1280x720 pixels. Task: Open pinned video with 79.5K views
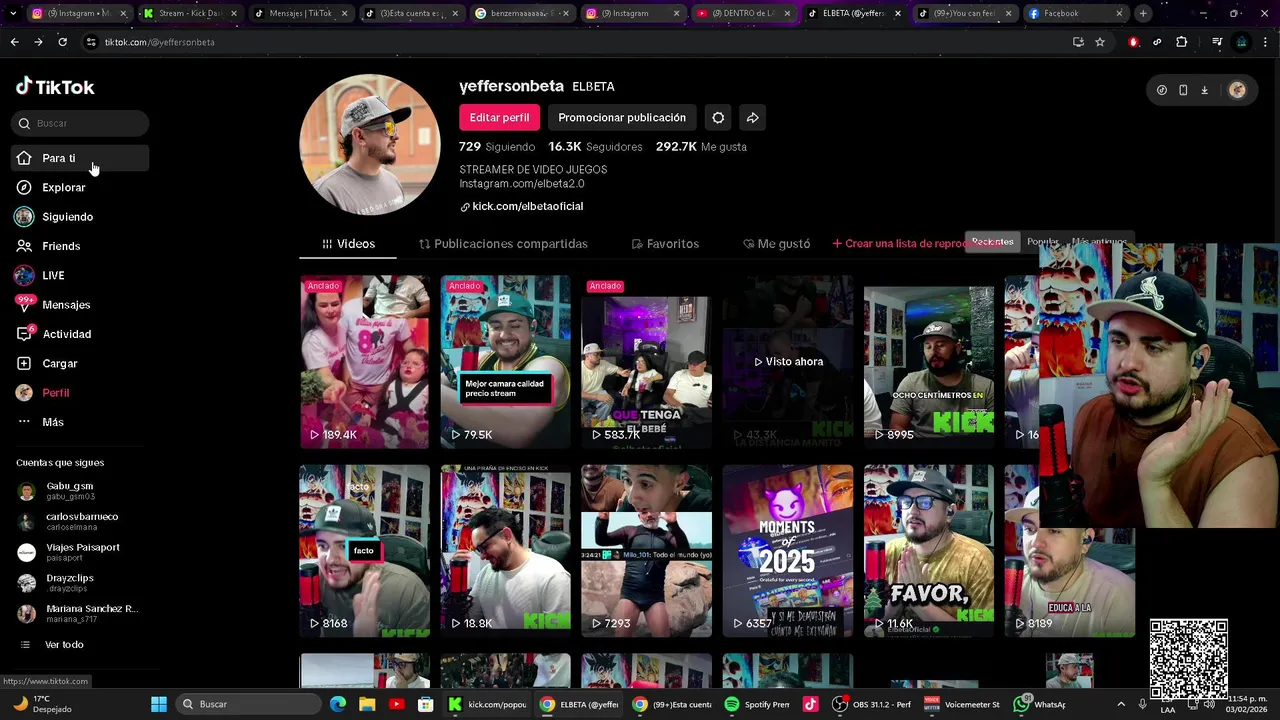505,362
